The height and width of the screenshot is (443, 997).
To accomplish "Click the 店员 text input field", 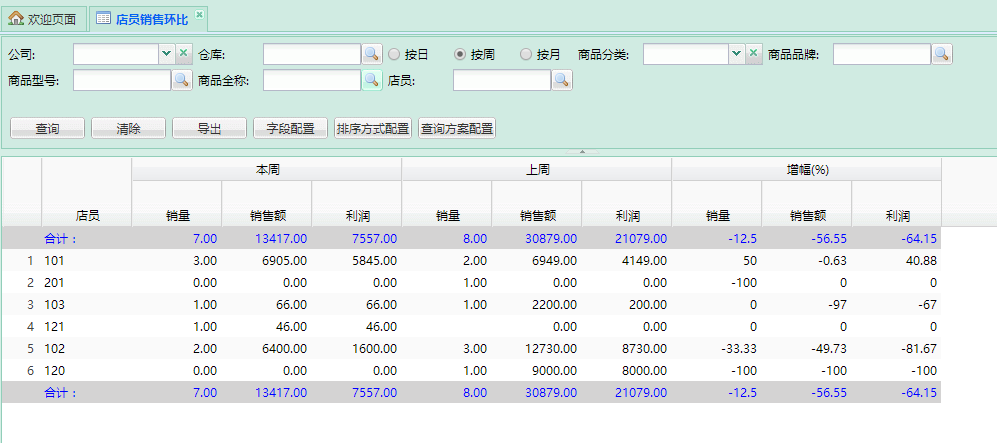I will (502, 81).
